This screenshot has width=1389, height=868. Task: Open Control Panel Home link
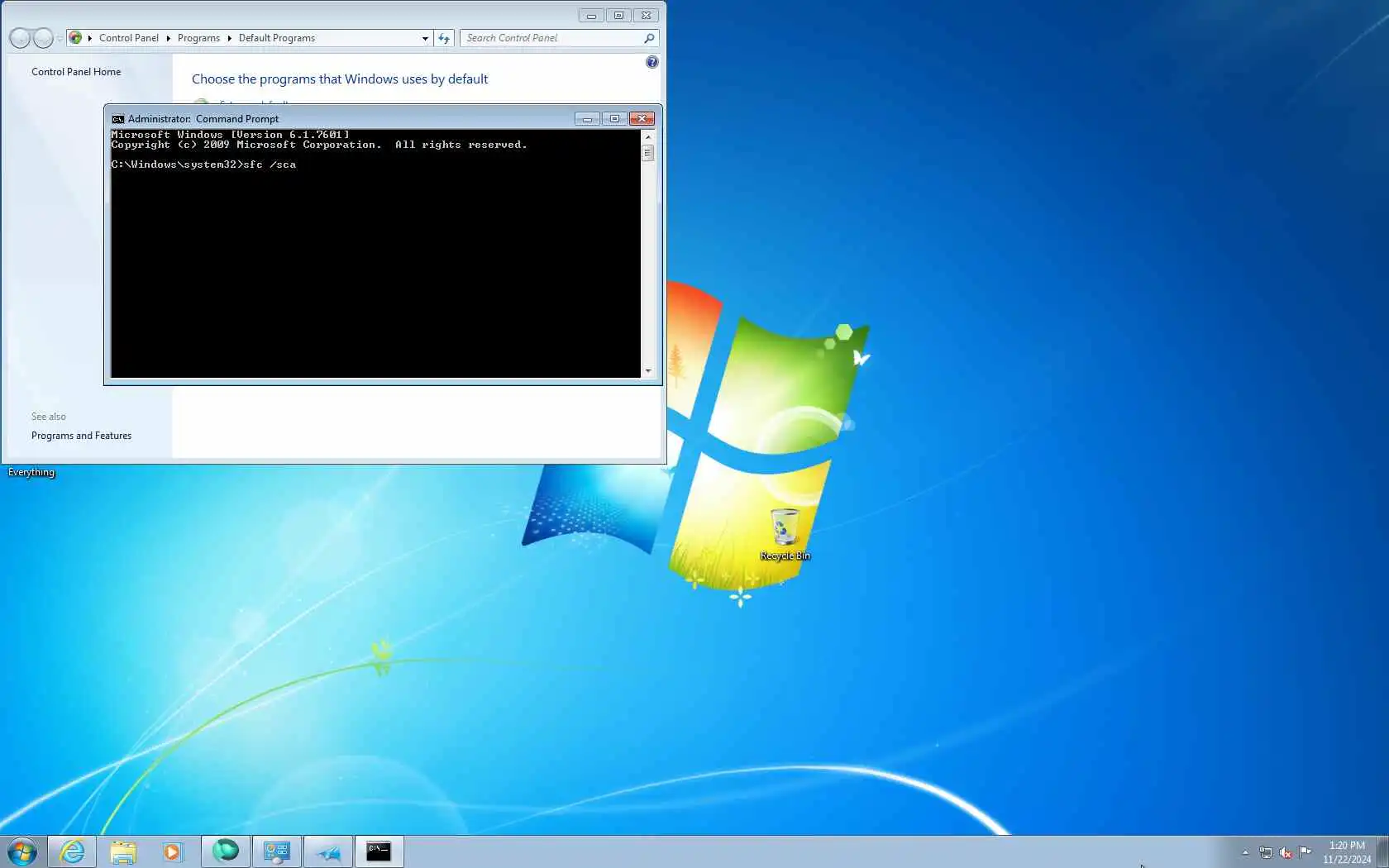(x=76, y=72)
